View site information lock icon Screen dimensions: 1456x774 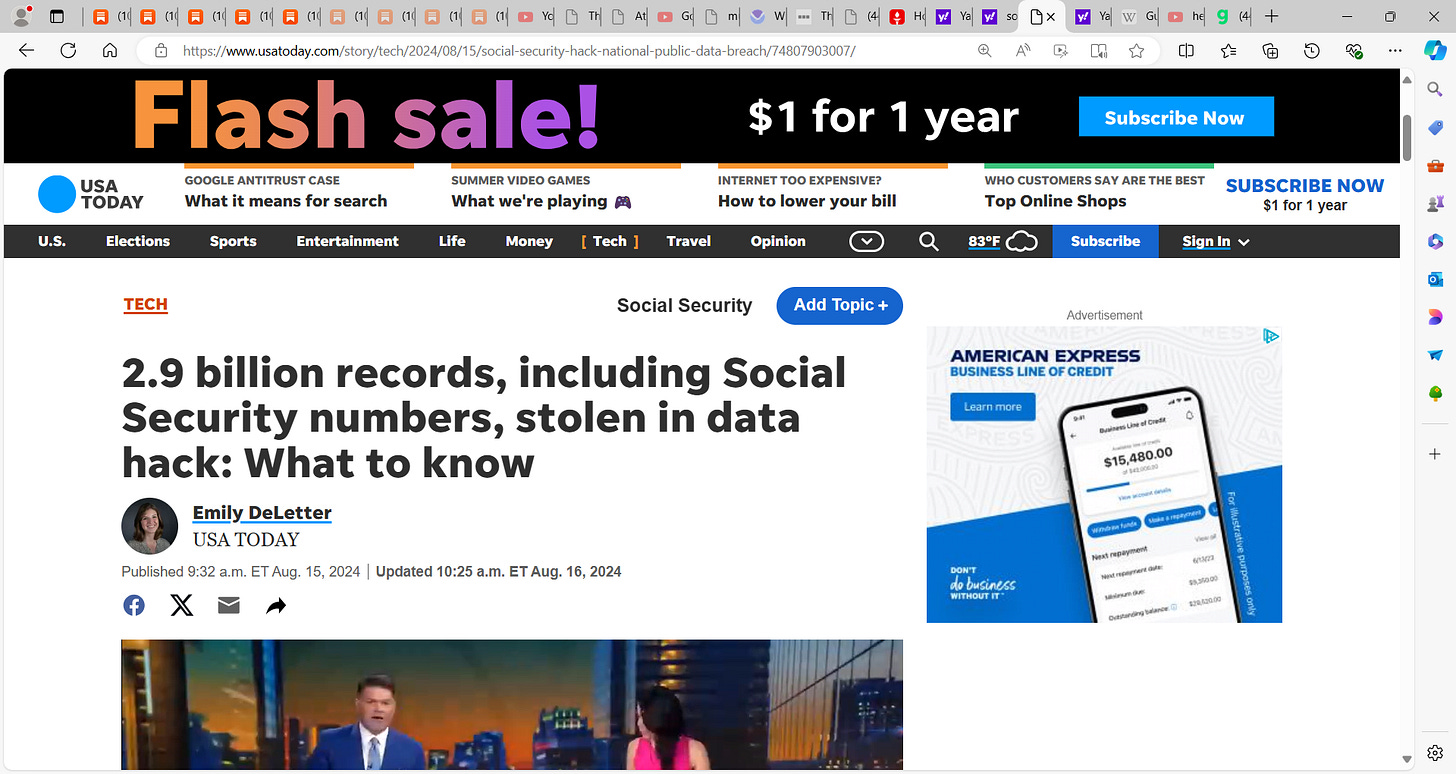pos(160,51)
